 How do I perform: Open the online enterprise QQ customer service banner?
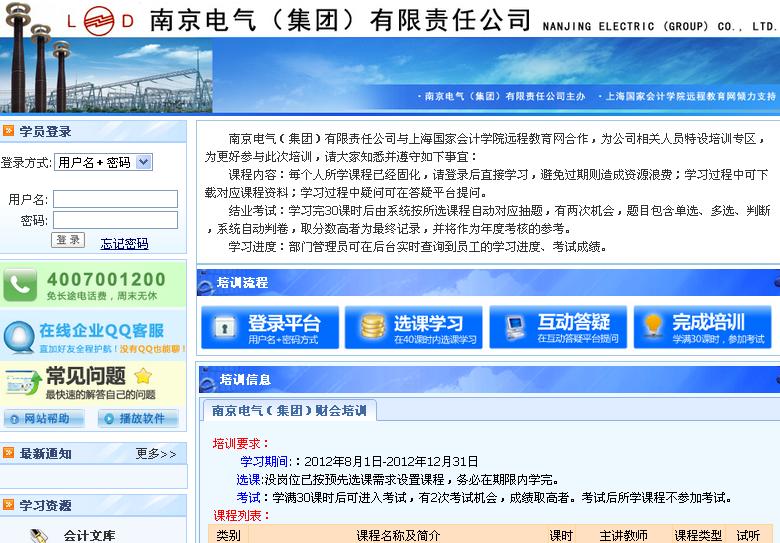93,337
